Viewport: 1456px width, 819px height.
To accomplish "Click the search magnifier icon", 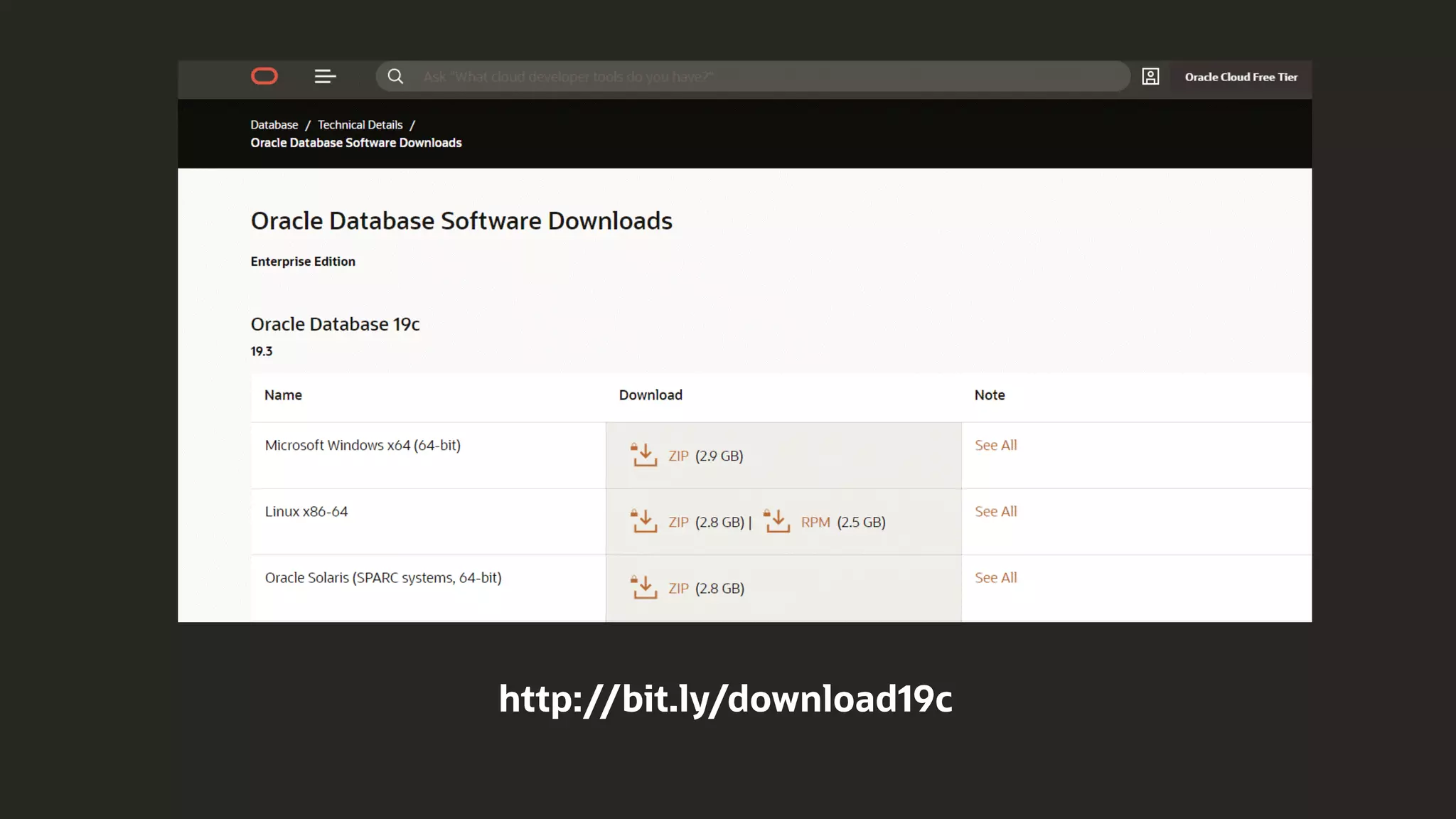I will point(395,76).
